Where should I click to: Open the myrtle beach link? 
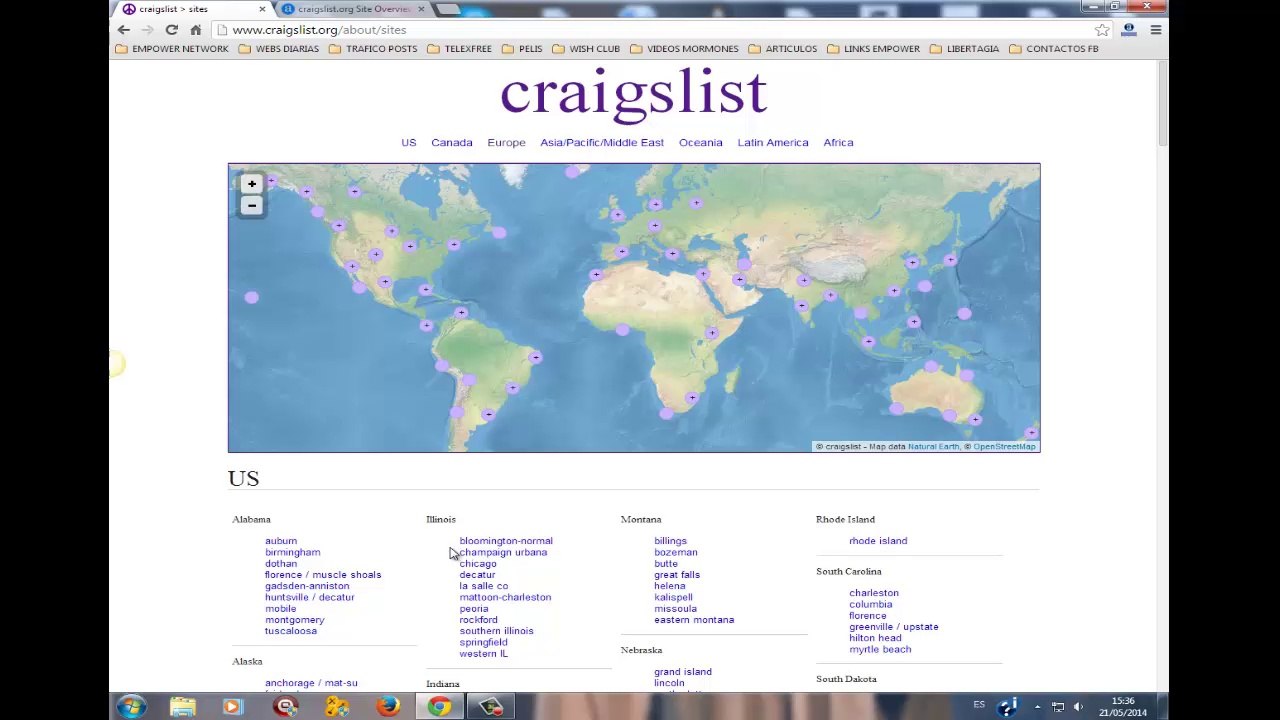coord(880,649)
